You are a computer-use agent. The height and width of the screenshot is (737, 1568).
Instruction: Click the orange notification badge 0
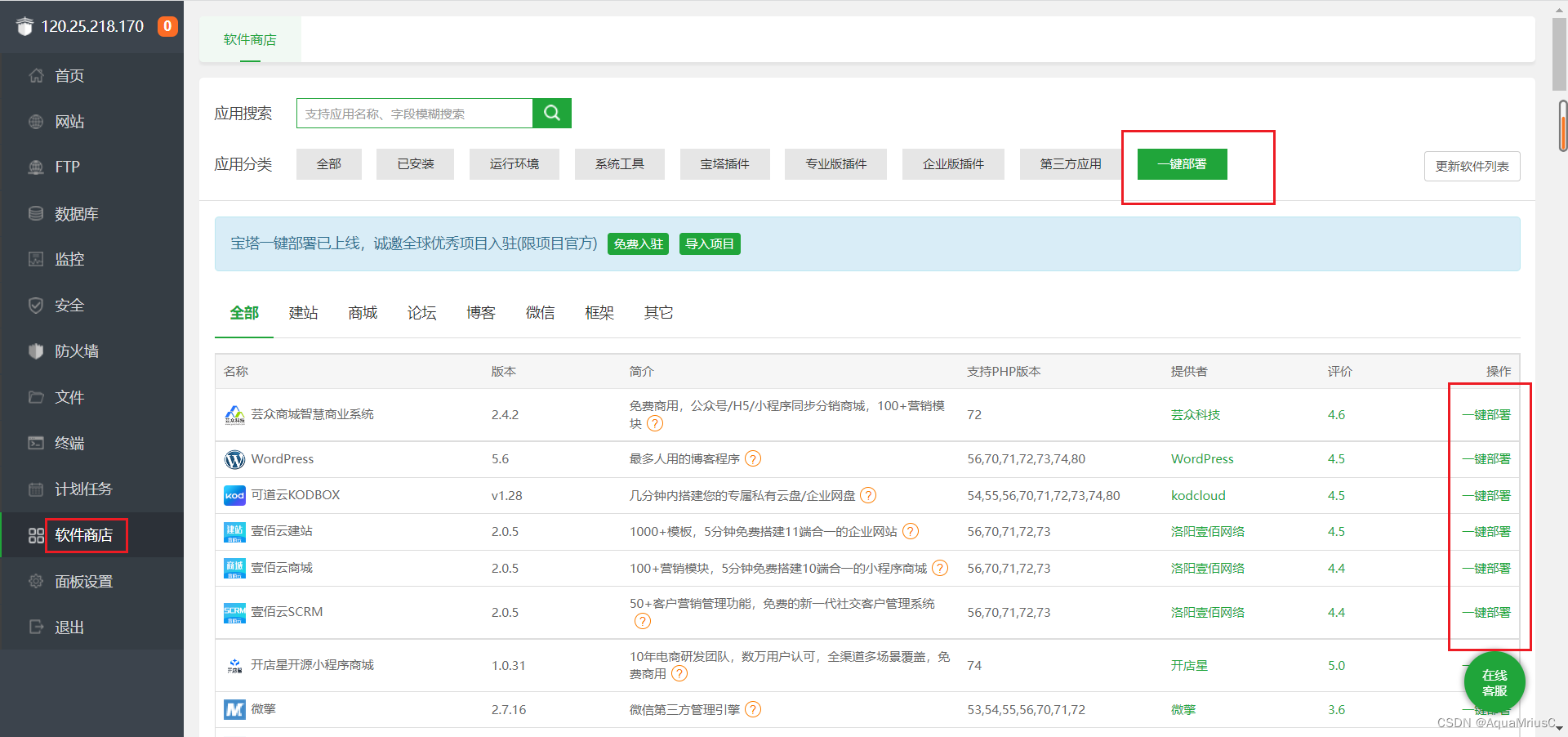[x=167, y=26]
